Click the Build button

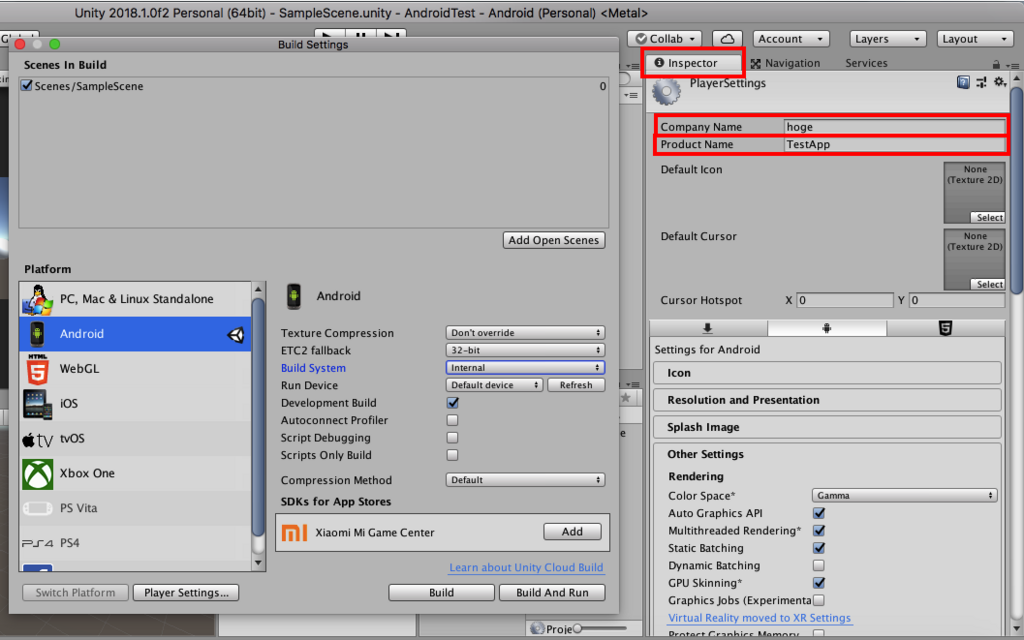click(x=441, y=593)
